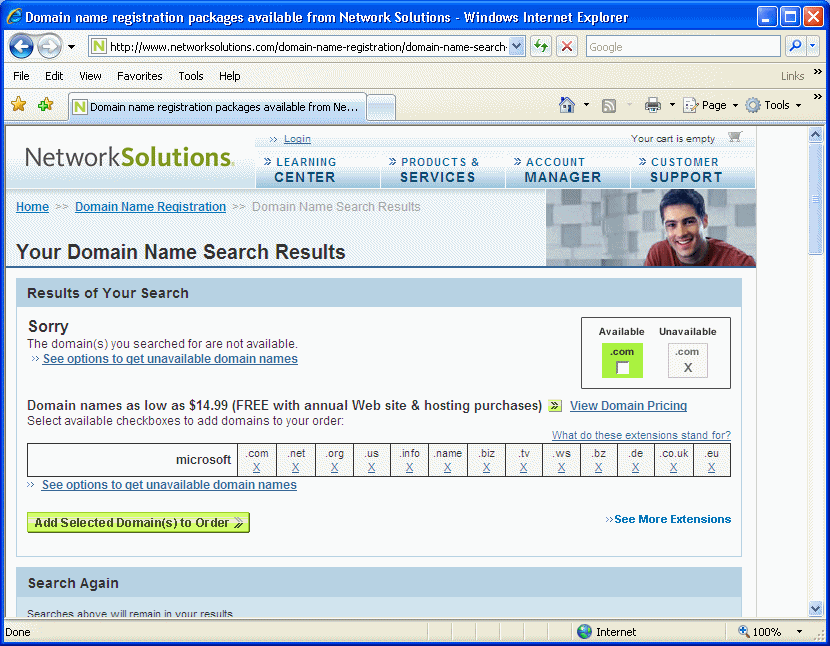Screen dimensions: 830x646
Task: Click the Home icon in command bar
Action: click(567, 105)
